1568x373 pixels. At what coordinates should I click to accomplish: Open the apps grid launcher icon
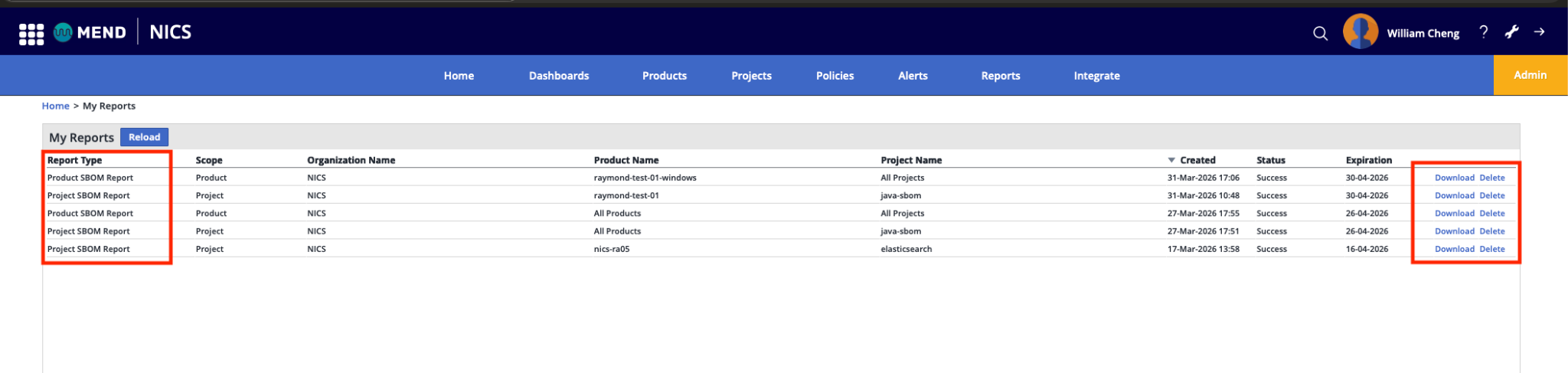tap(31, 34)
